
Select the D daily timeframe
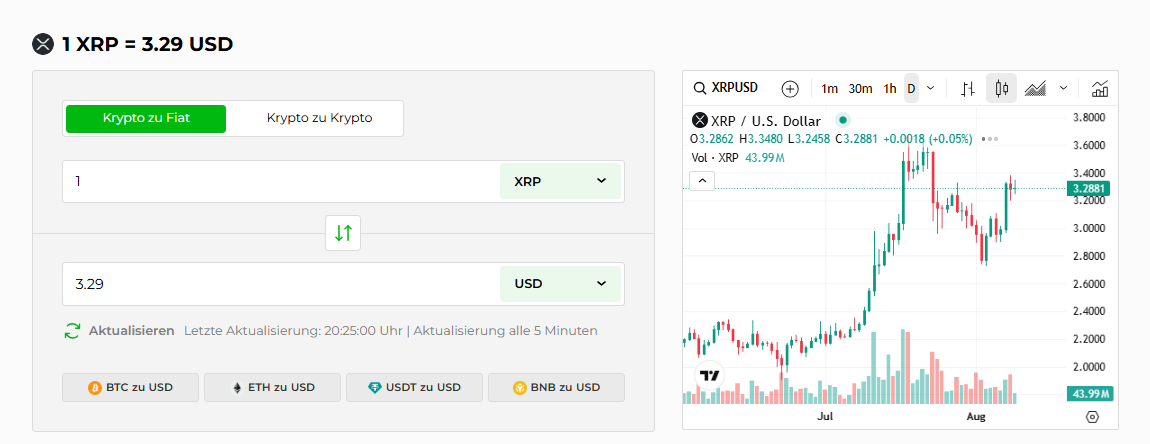point(911,89)
